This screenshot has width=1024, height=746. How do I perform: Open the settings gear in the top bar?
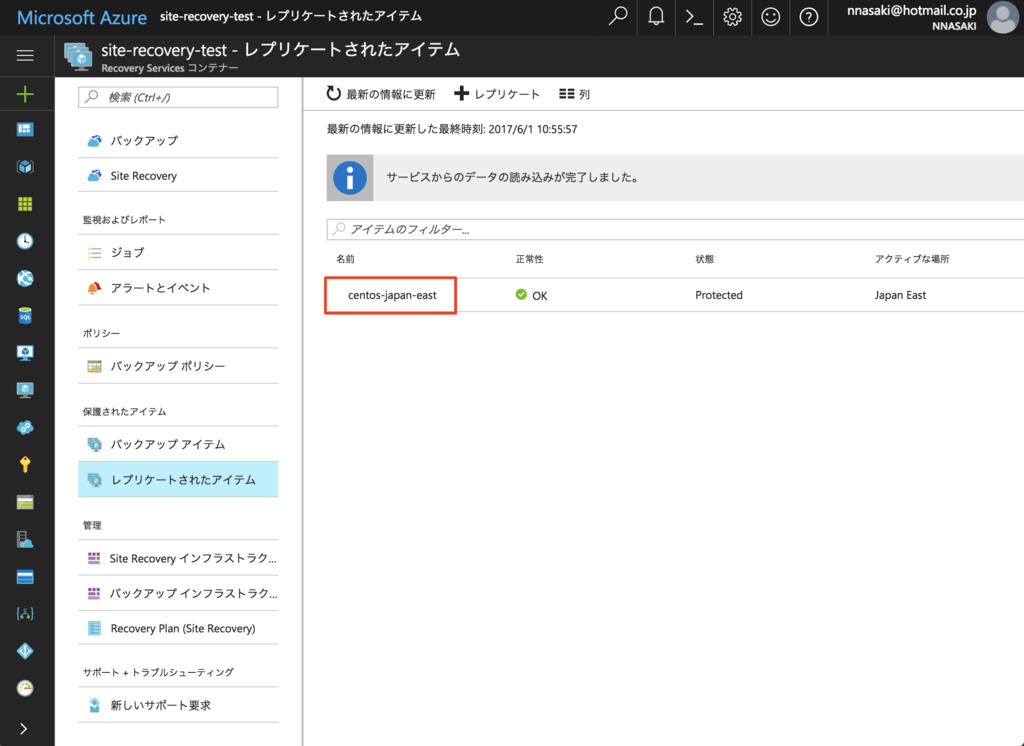click(x=732, y=17)
